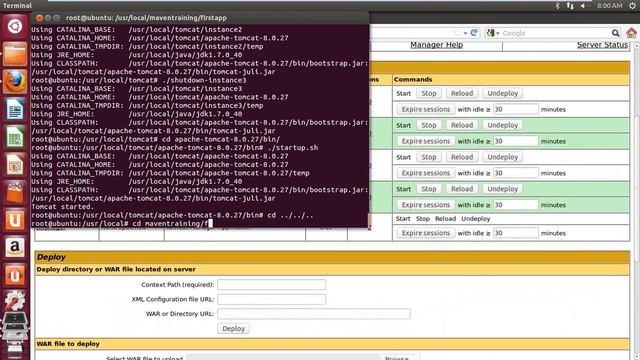Reload the third application in the list
Image resolution: width=640 pixels, height=360 pixels.
pyautogui.click(x=462, y=157)
